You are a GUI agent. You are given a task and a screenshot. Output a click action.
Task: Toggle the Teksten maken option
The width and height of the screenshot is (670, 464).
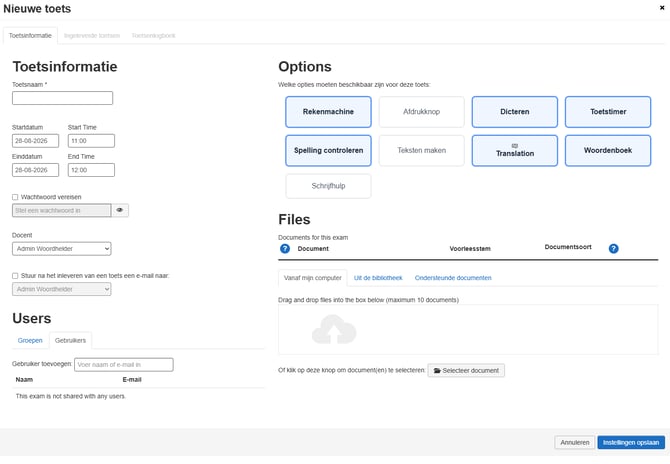click(421, 150)
